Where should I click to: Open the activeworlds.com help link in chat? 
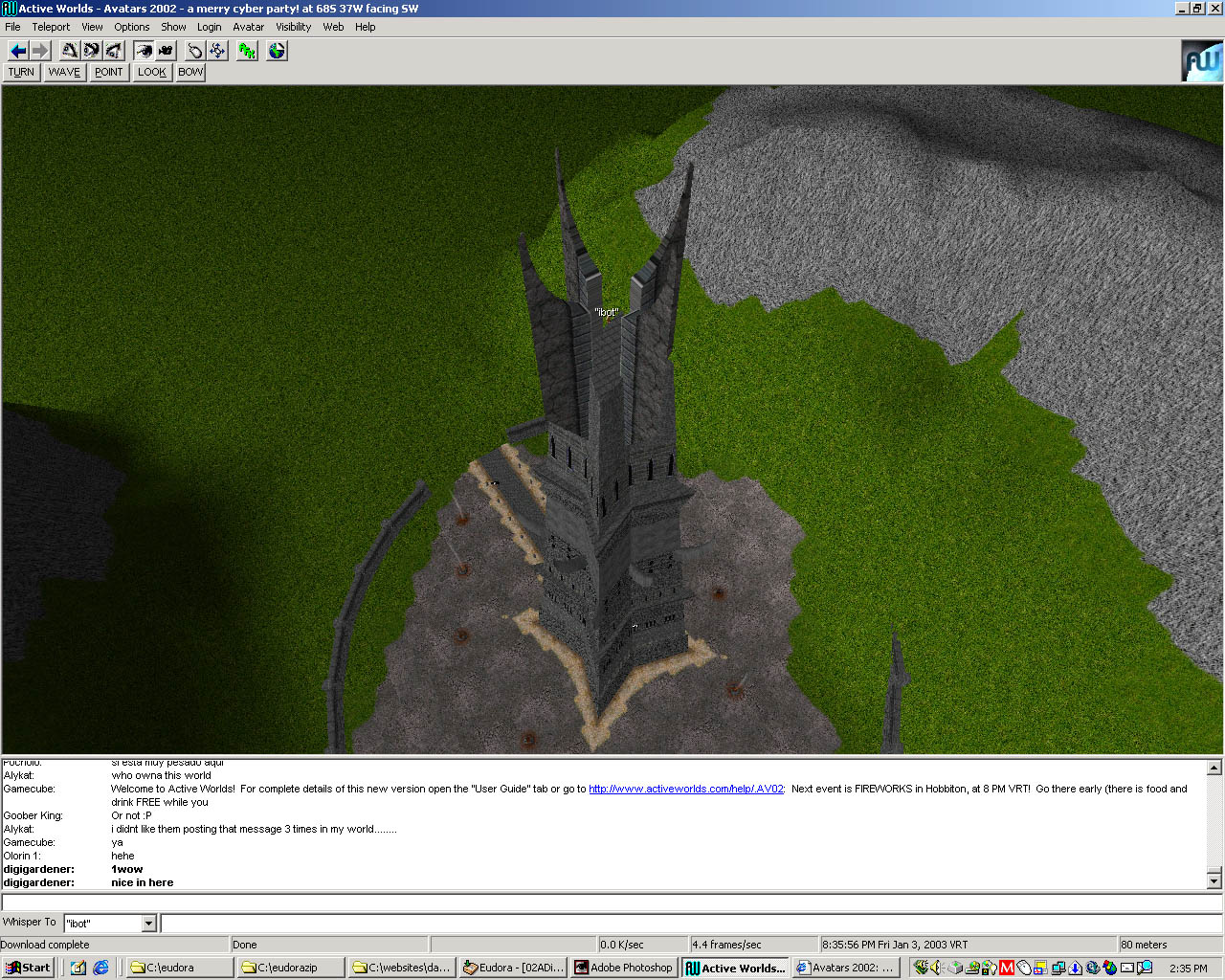click(x=685, y=790)
